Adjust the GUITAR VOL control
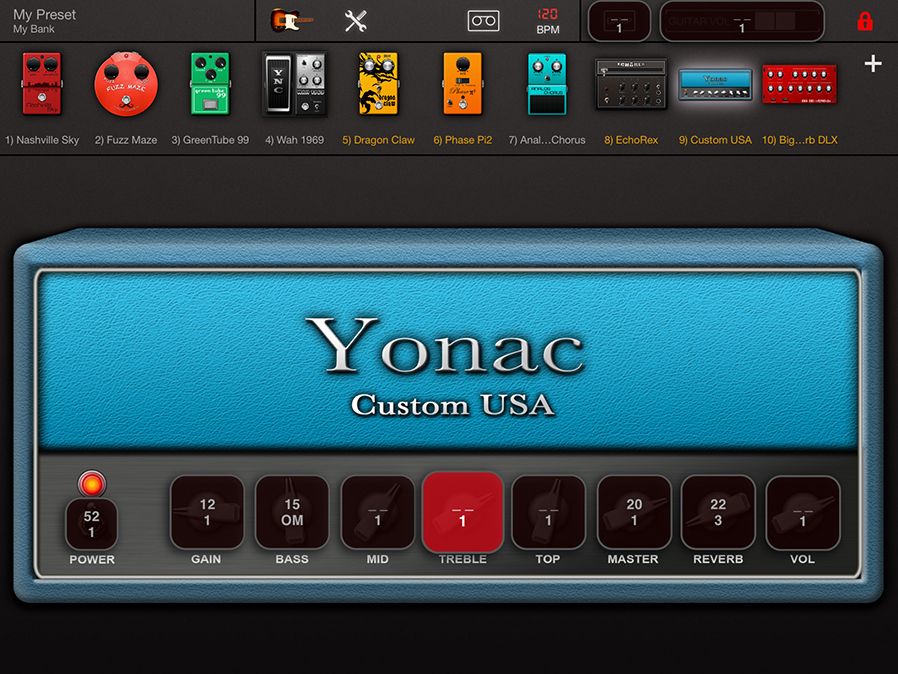Viewport: 898px width, 674px height. (x=741, y=19)
